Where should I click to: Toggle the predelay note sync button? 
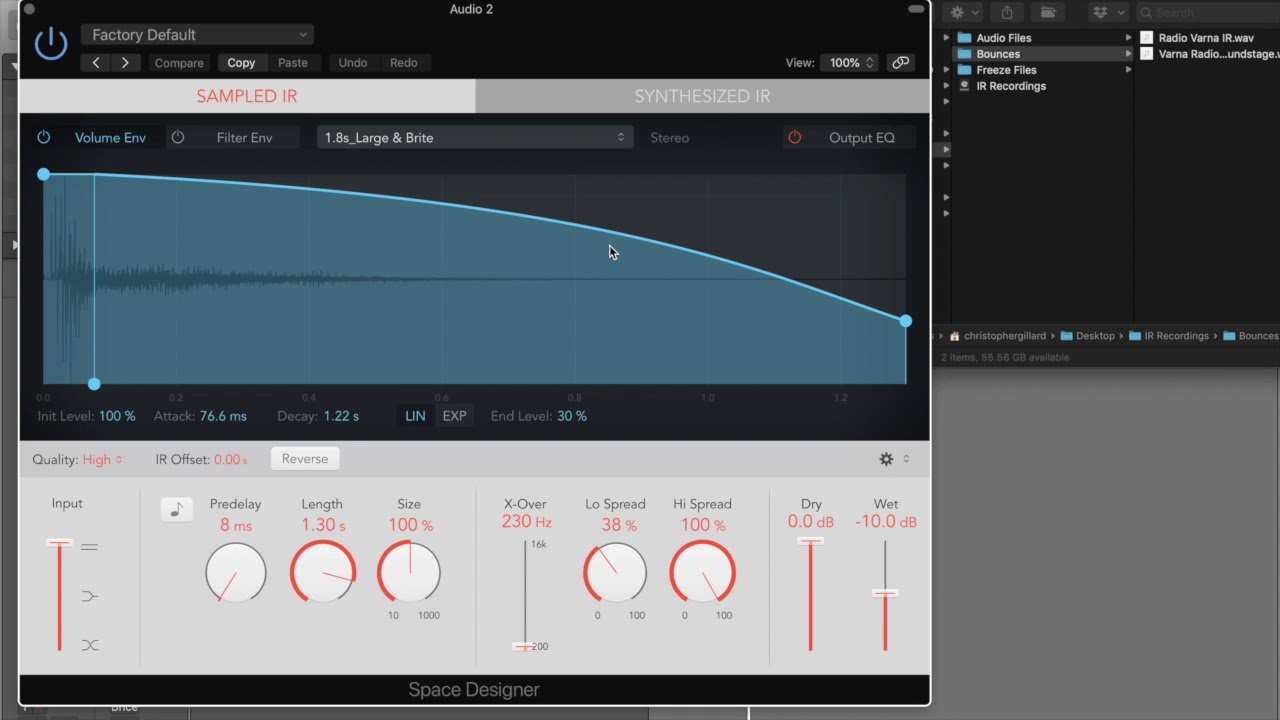[177, 509]
